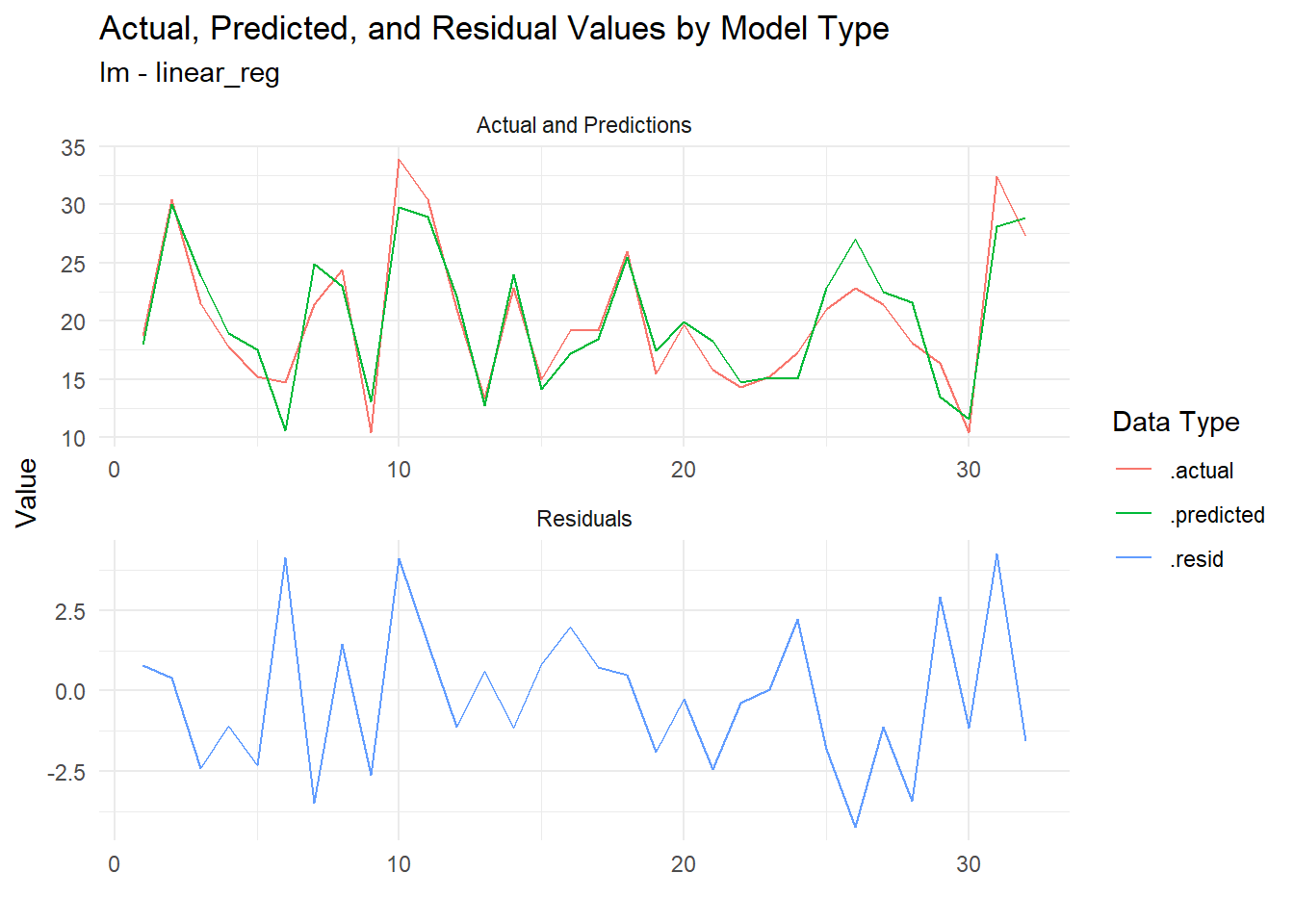Click the green .predicted legend line swatch
The width and height of the screenshot is (1294, 924).
[x=1133, y=514]
